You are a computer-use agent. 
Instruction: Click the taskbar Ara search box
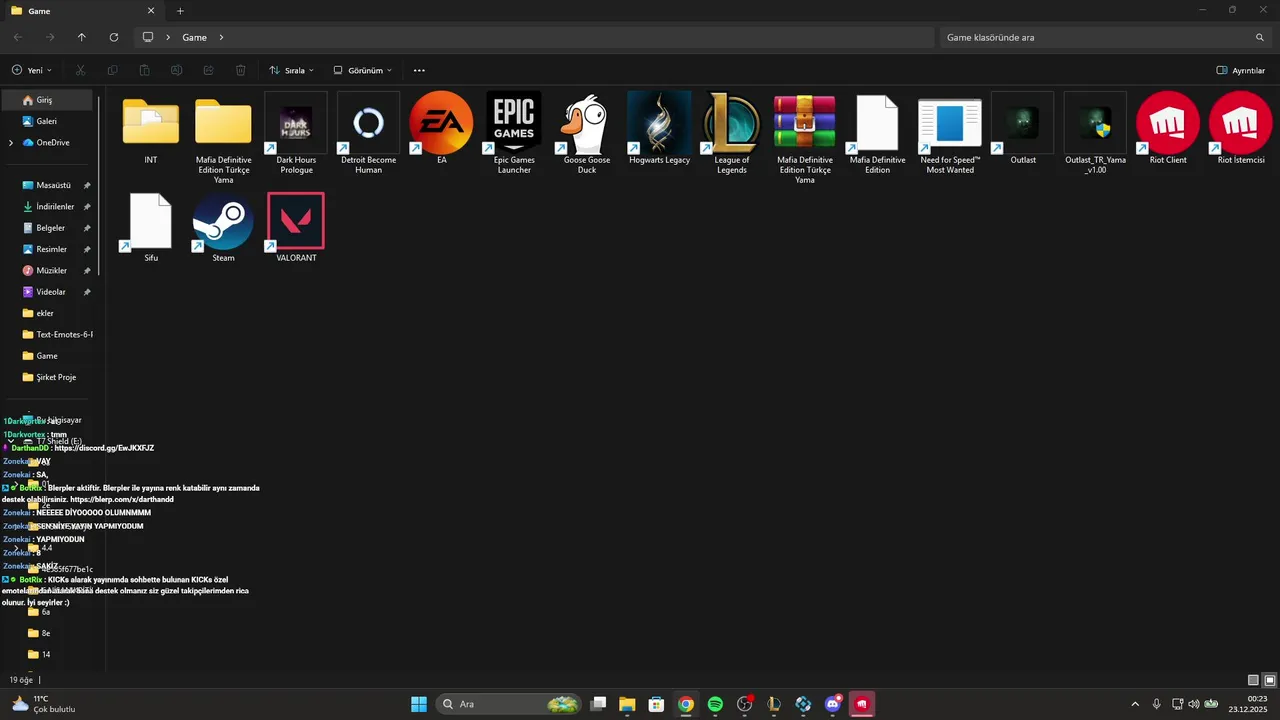click(510, 704)
